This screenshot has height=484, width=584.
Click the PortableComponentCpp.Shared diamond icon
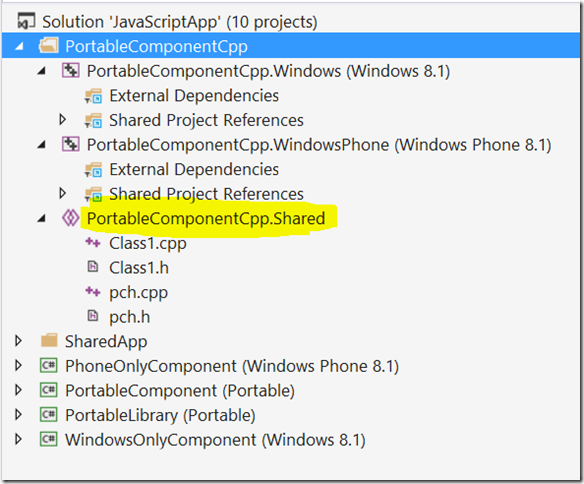coord(70,218)
